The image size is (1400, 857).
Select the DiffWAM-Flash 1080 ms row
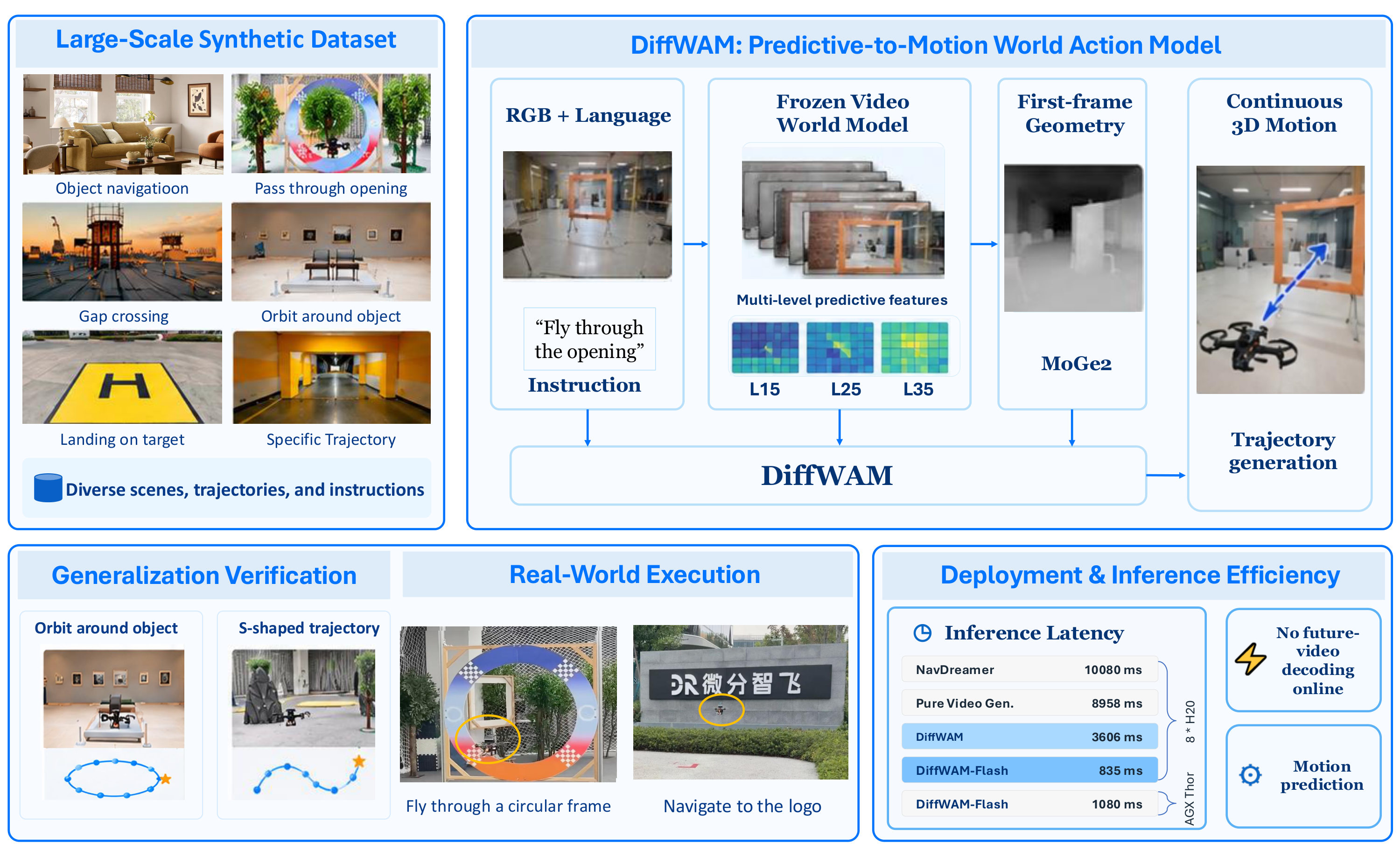[1029, 804]
